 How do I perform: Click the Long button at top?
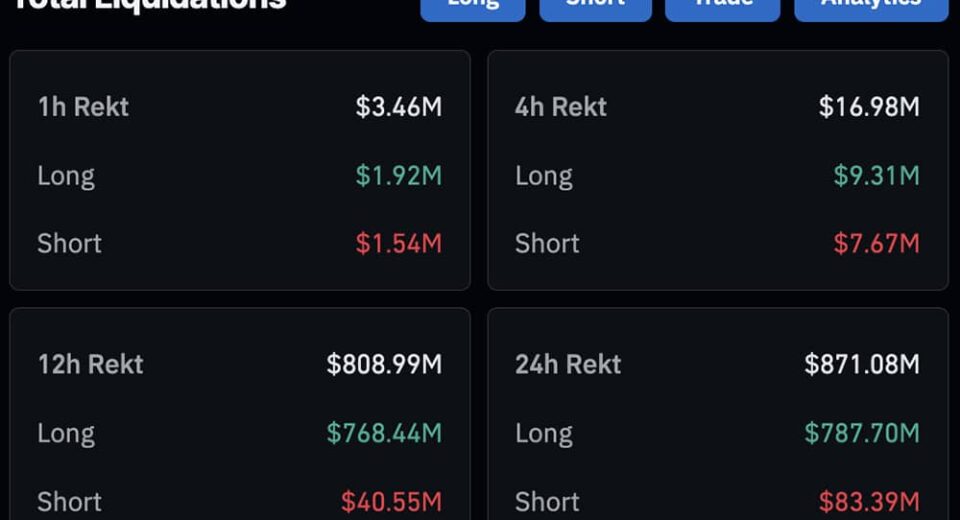[x=472, y=6]
